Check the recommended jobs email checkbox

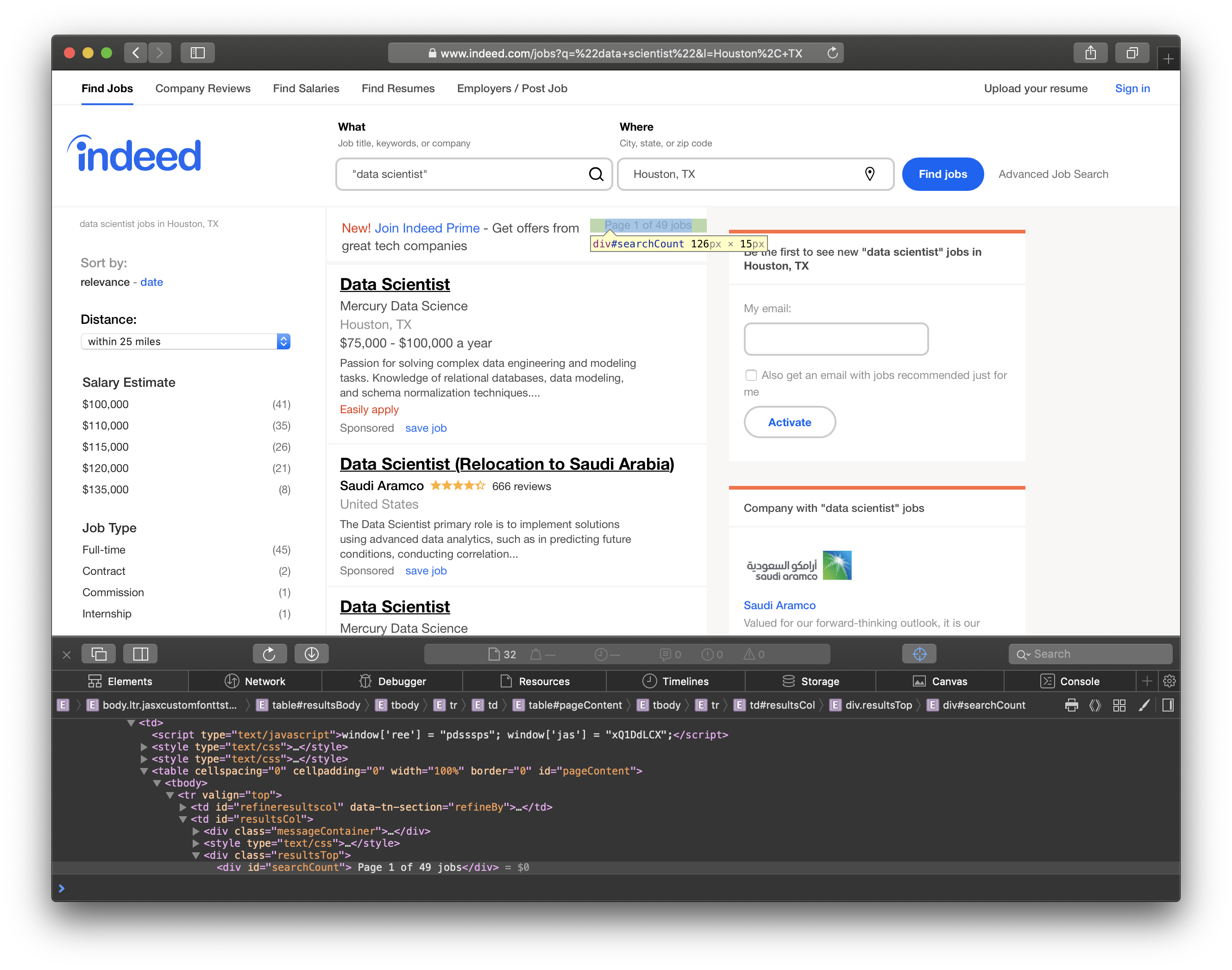(751, 375)
